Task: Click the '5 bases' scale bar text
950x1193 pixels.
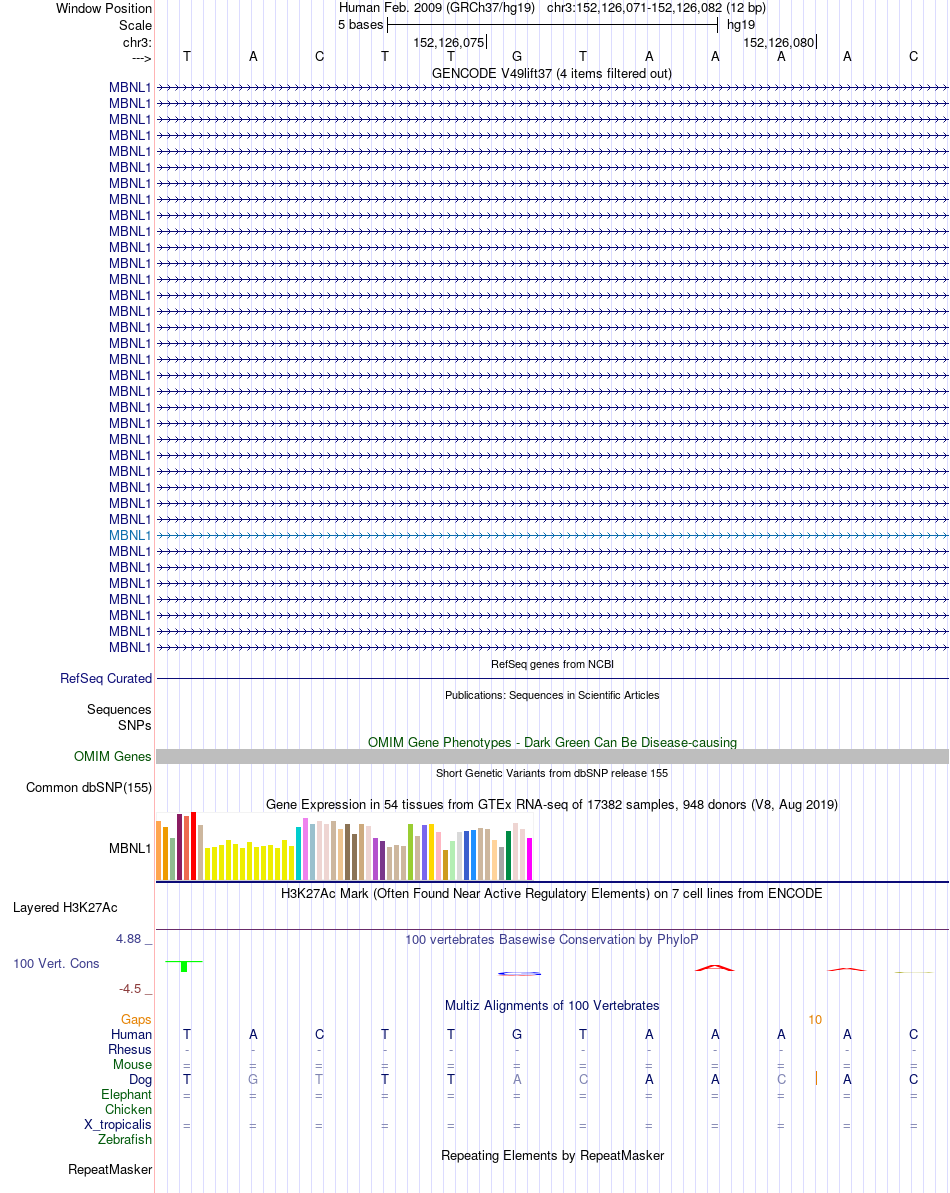Action: tap(361, 25)
